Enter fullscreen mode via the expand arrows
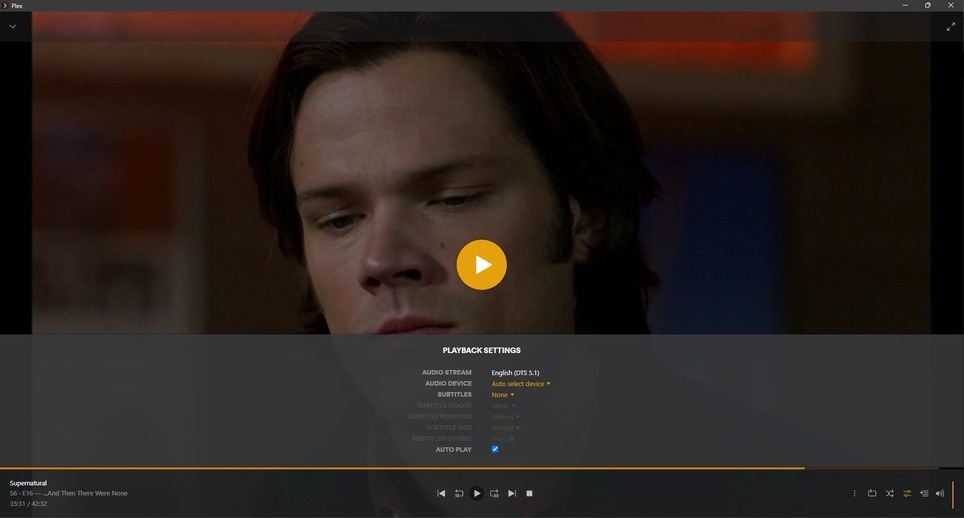This screenshot has height=518, width=964. point(950,26)
